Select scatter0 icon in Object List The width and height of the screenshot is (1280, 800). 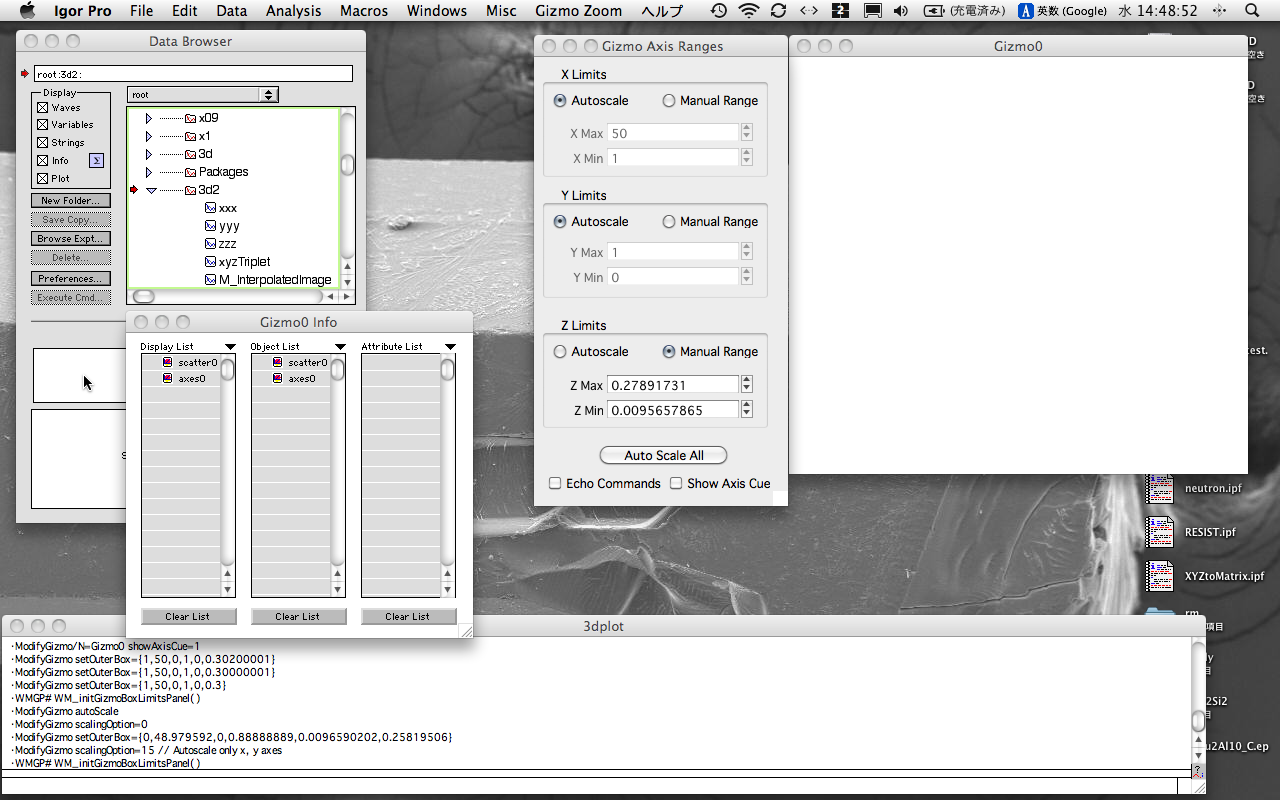[278, 362]
